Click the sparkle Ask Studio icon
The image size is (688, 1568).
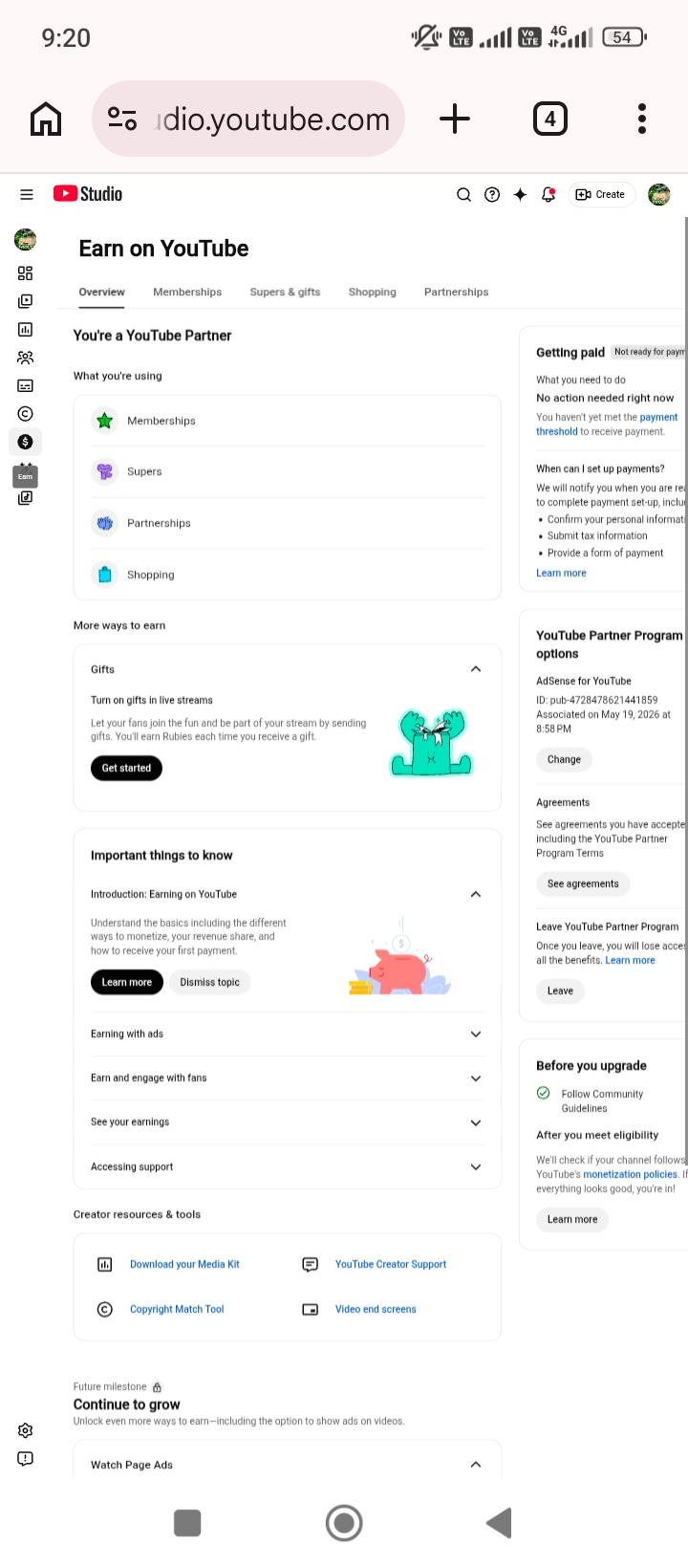520,194
